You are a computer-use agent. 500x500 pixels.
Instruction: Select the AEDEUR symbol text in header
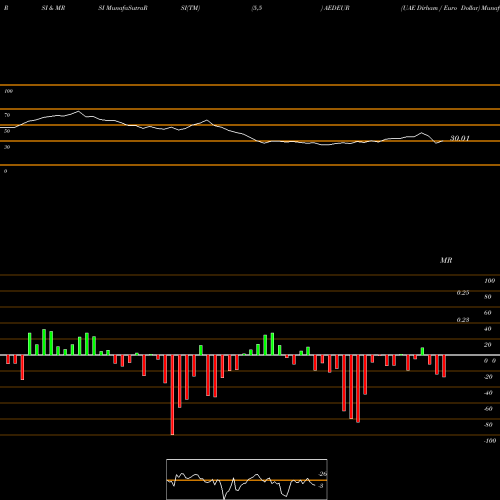point(337,8)
